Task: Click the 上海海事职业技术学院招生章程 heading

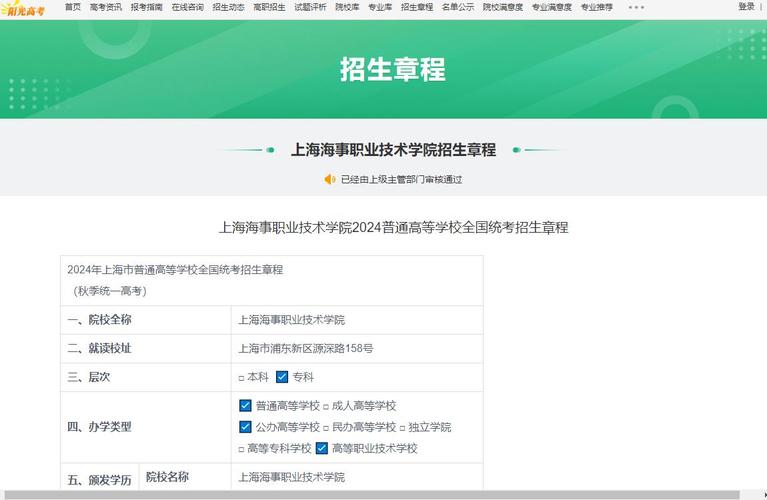Action: point(393,150)
